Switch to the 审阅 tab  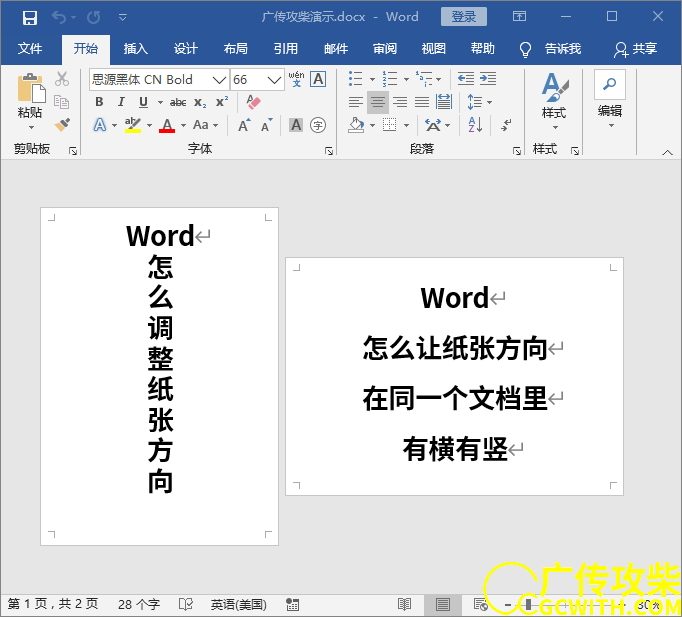point(385,48)
